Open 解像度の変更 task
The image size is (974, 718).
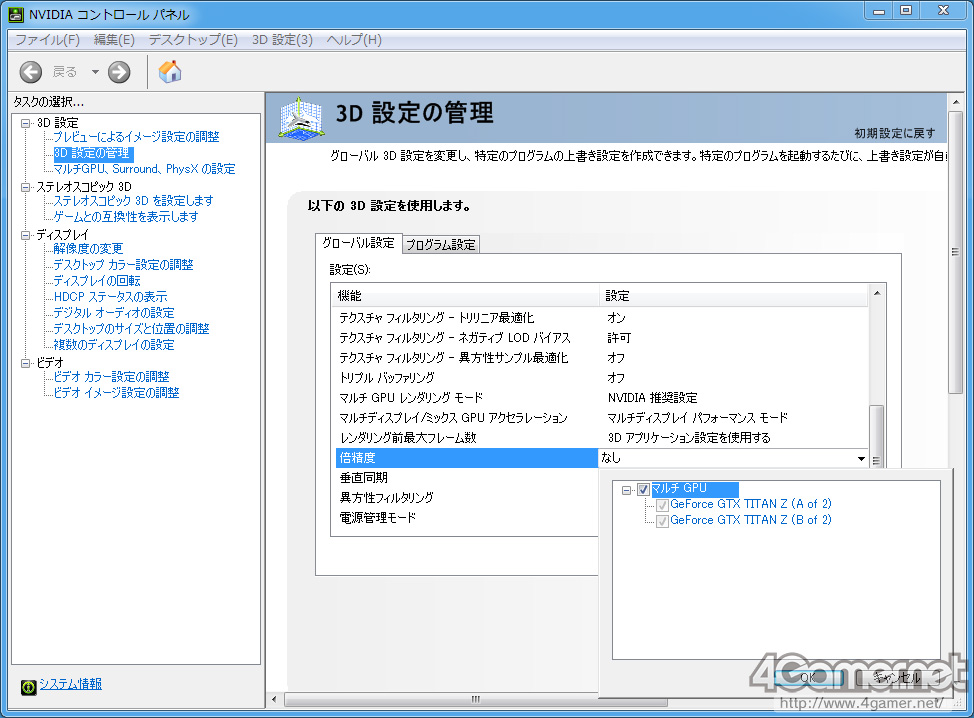coord(88,248)
